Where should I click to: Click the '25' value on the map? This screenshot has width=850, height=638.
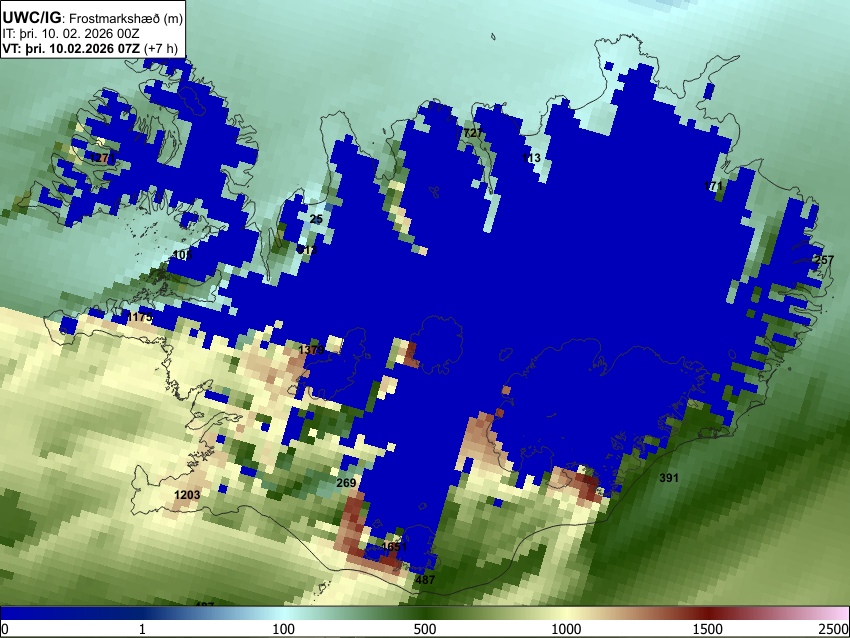coord(316,219)
